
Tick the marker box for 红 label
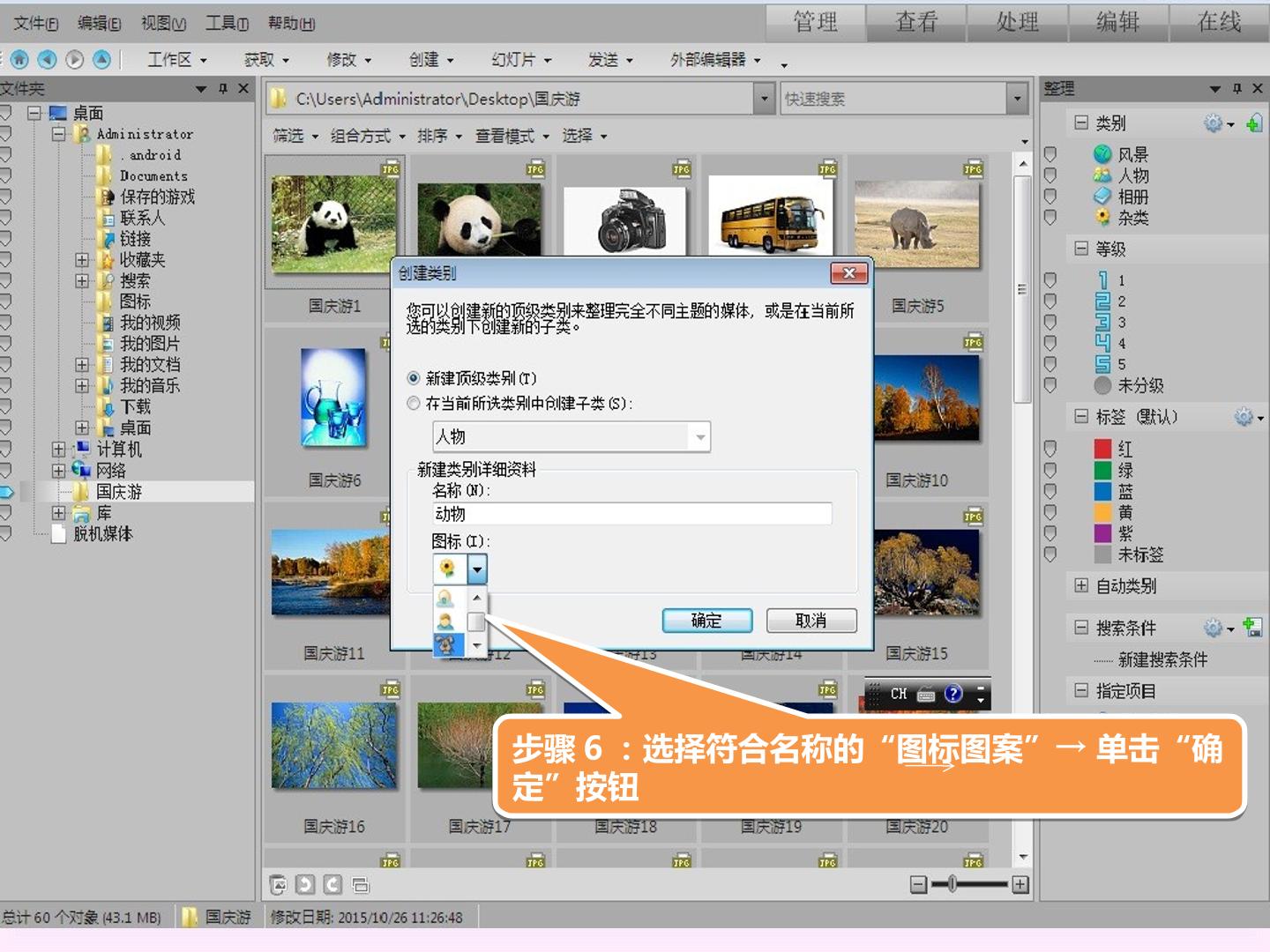1050,449
